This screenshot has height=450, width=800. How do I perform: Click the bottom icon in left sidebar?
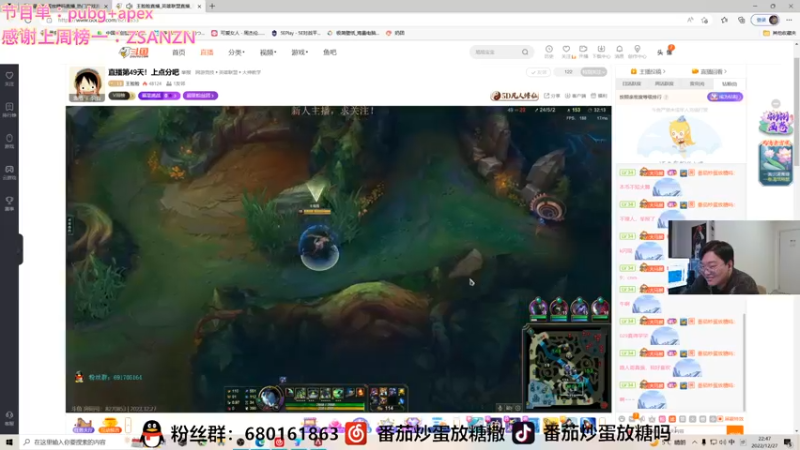pos(9,418)
